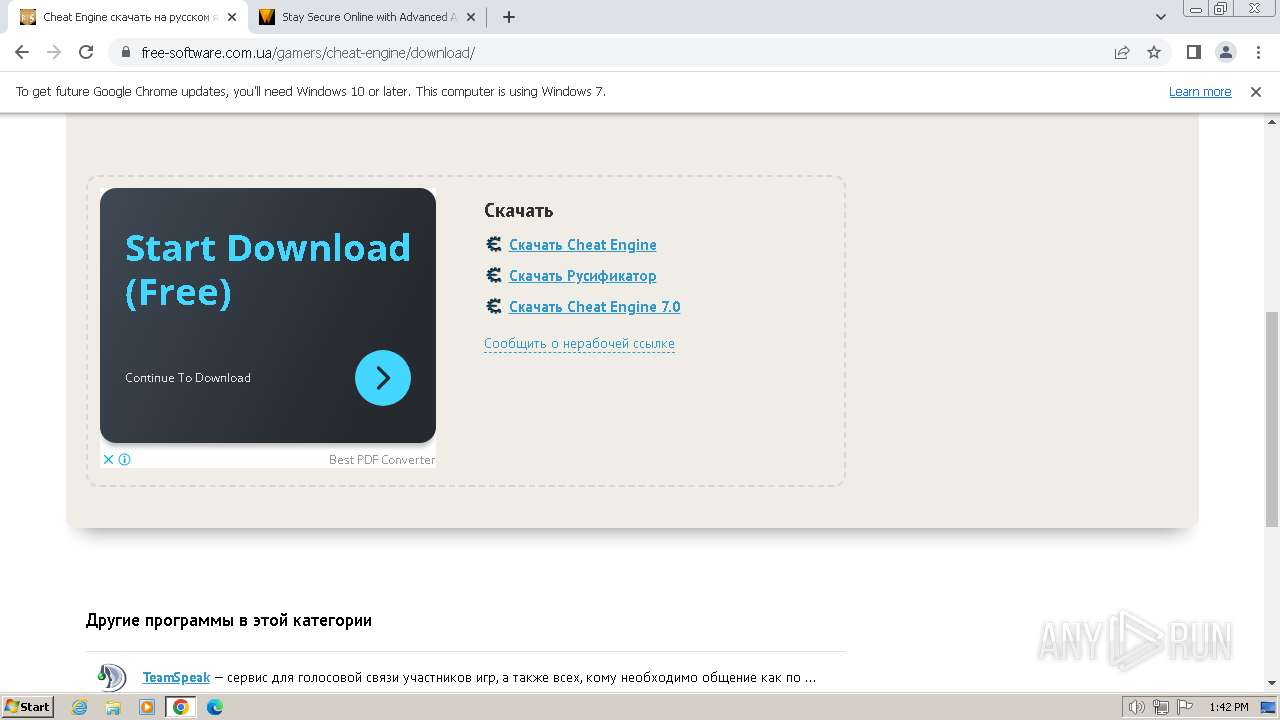Click icon beside Скачать Cheat Engine 7.0
Viewport: 1280px width, 720px height.
click(x=493, y=306)
